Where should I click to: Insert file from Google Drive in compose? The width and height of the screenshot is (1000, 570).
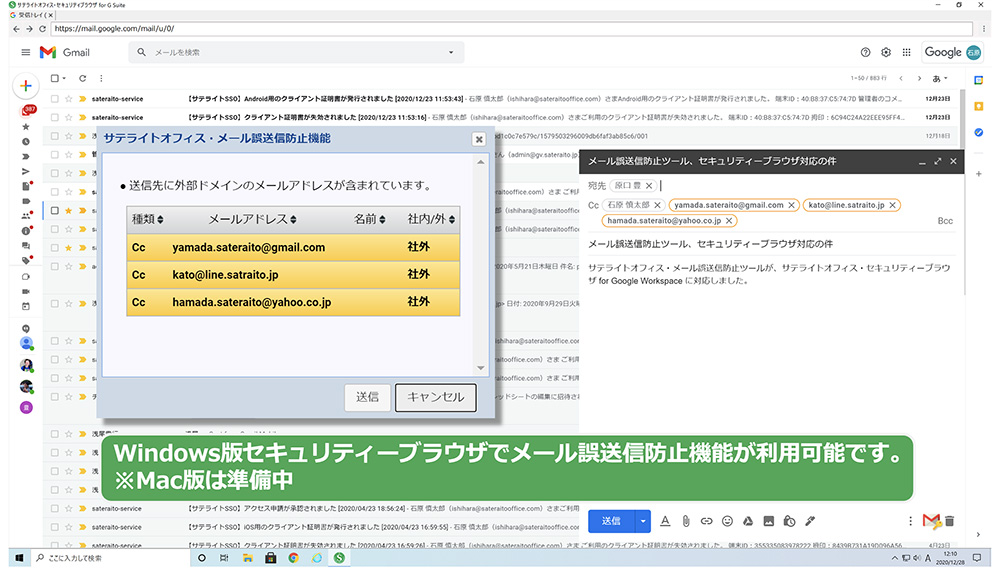pos(747,521)
